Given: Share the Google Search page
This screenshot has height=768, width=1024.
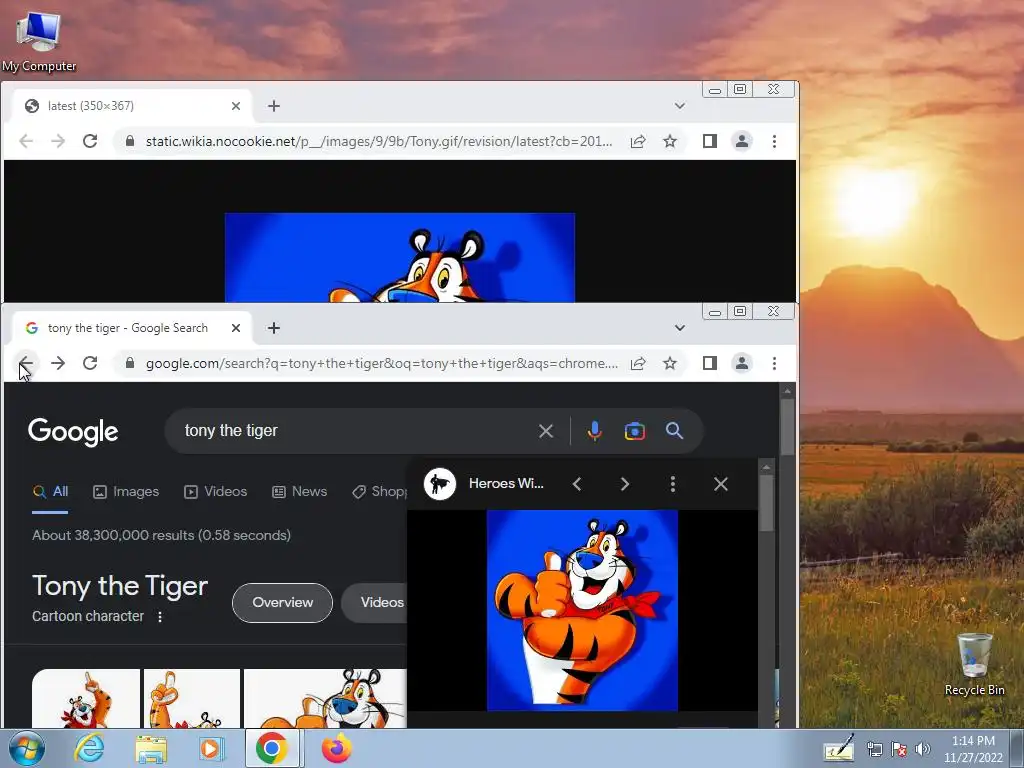Looking at the screenshot, I should 638,363.
